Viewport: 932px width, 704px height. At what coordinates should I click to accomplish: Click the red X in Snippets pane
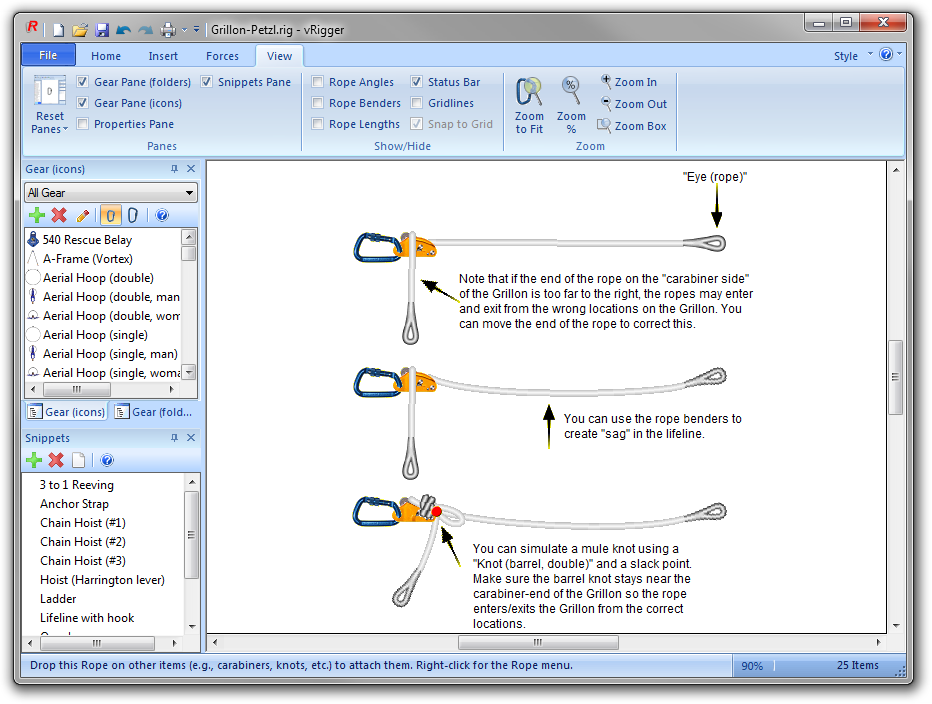click(x=56, y=460)
